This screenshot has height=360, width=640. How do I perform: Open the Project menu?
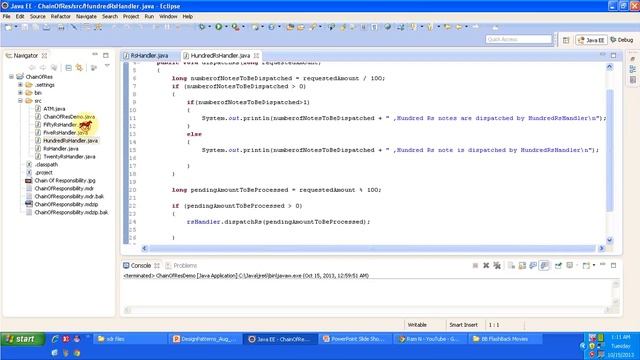131,17
